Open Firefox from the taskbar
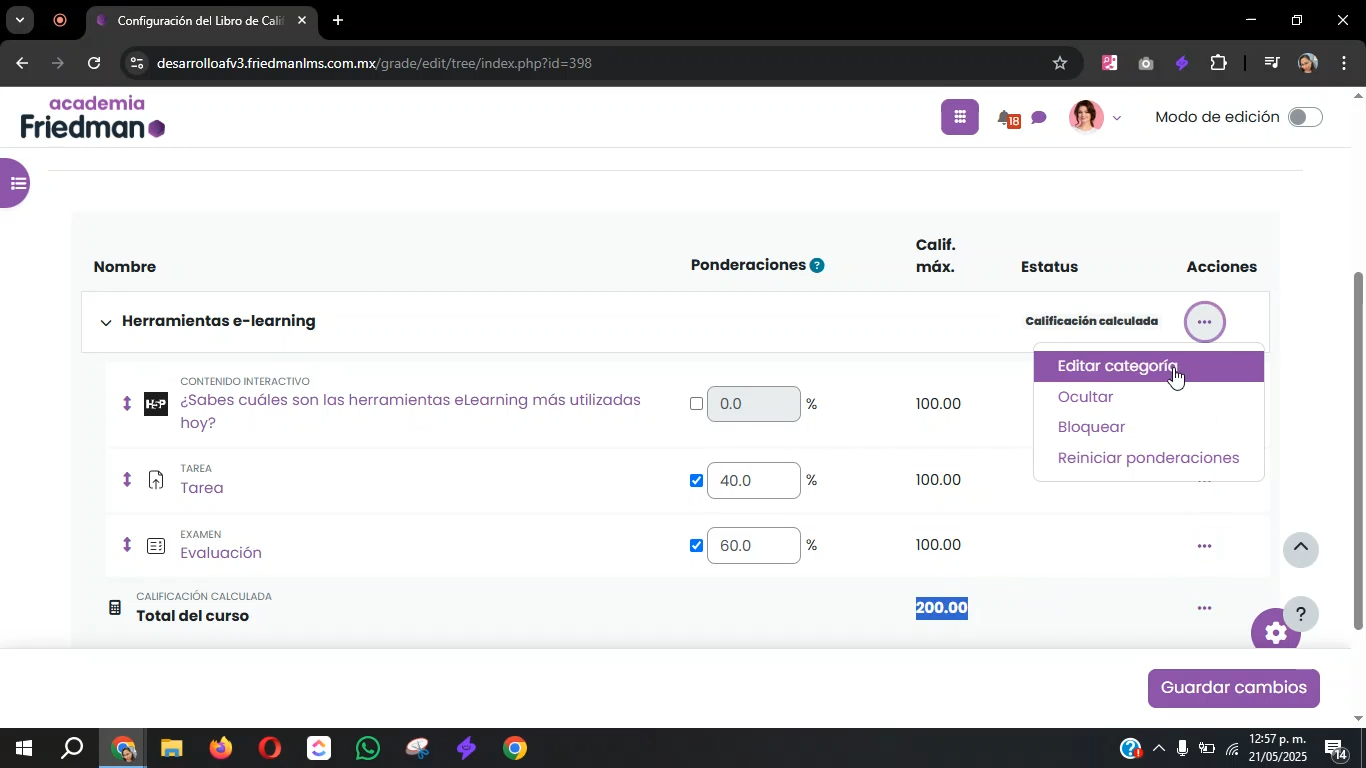The width and height of the screenshot is (1366, 768). point(221,748)
